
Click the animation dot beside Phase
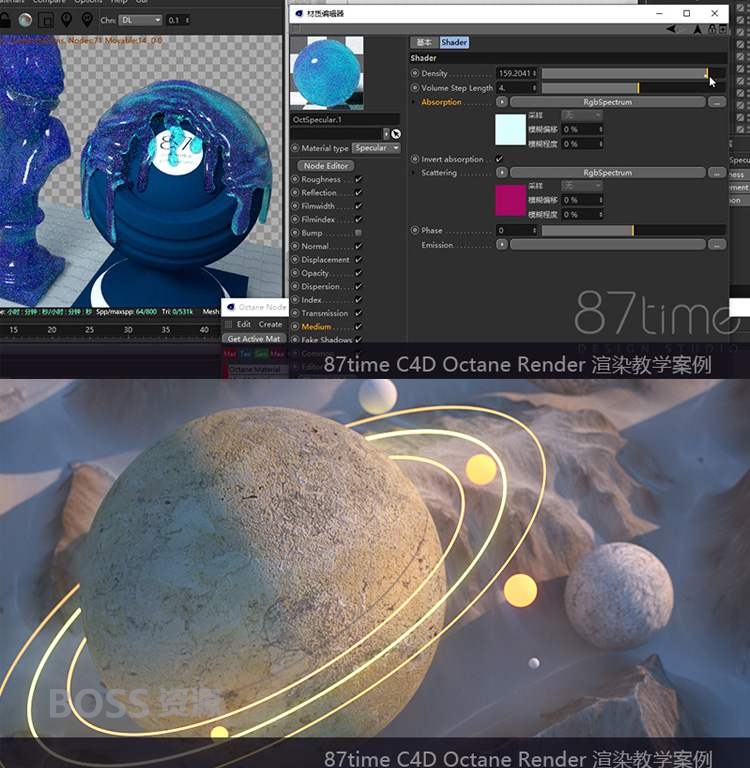click(x=415, y=230)
